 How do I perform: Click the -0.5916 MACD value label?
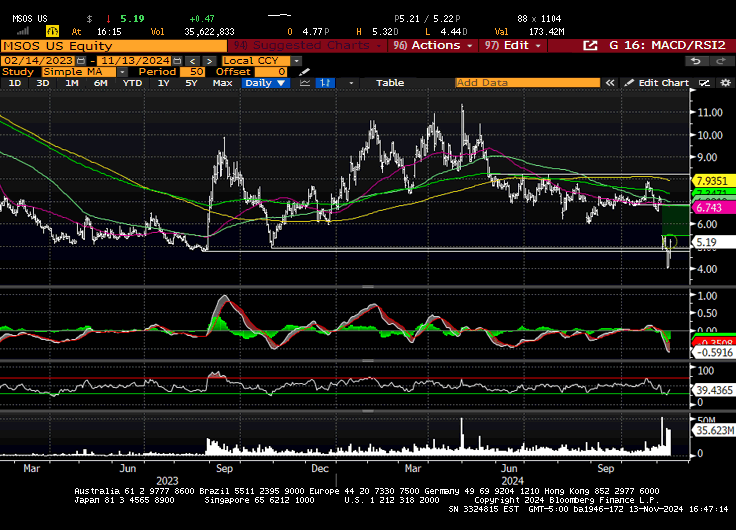tap(714, 353)
